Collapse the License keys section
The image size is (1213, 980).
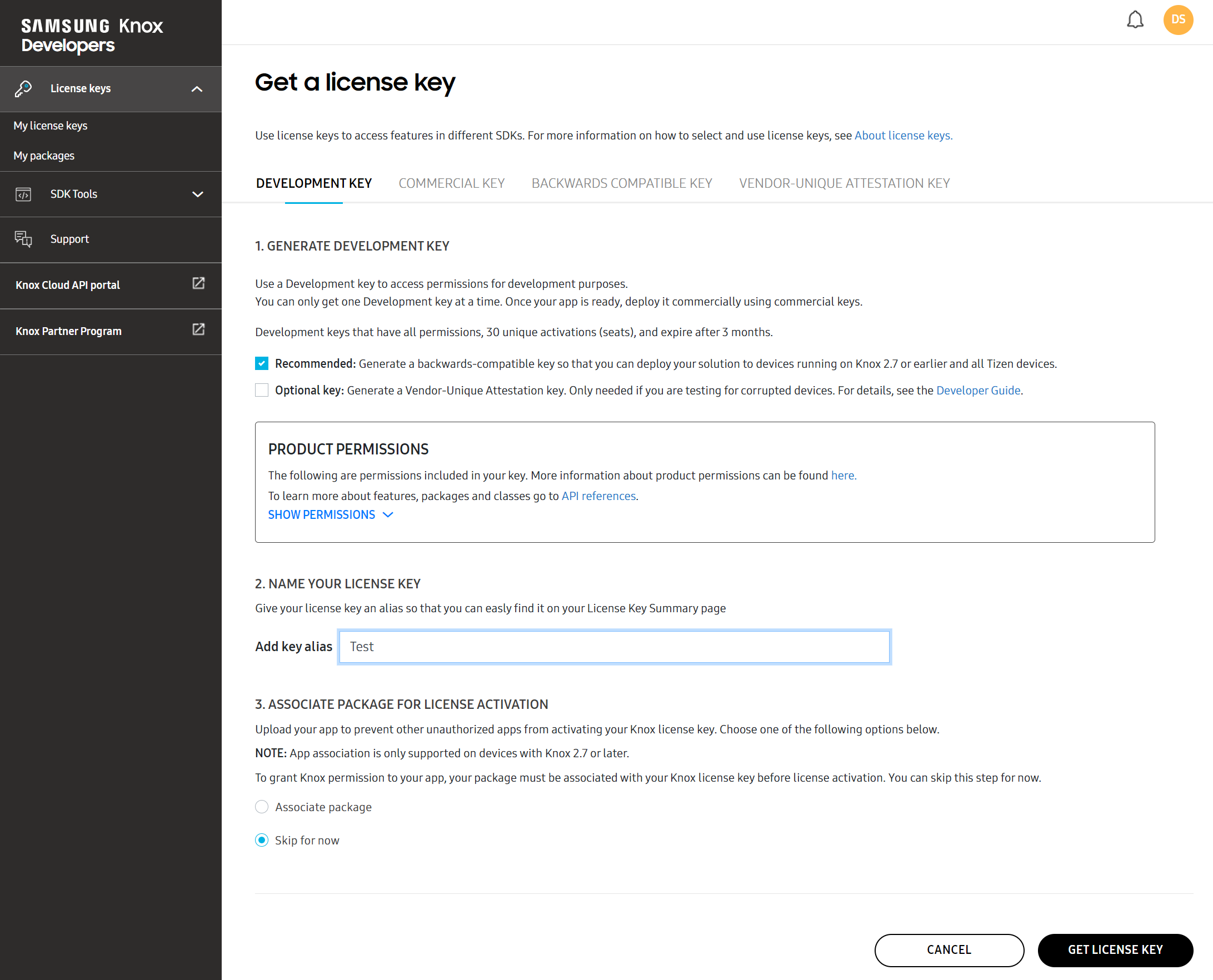[197, 89]
